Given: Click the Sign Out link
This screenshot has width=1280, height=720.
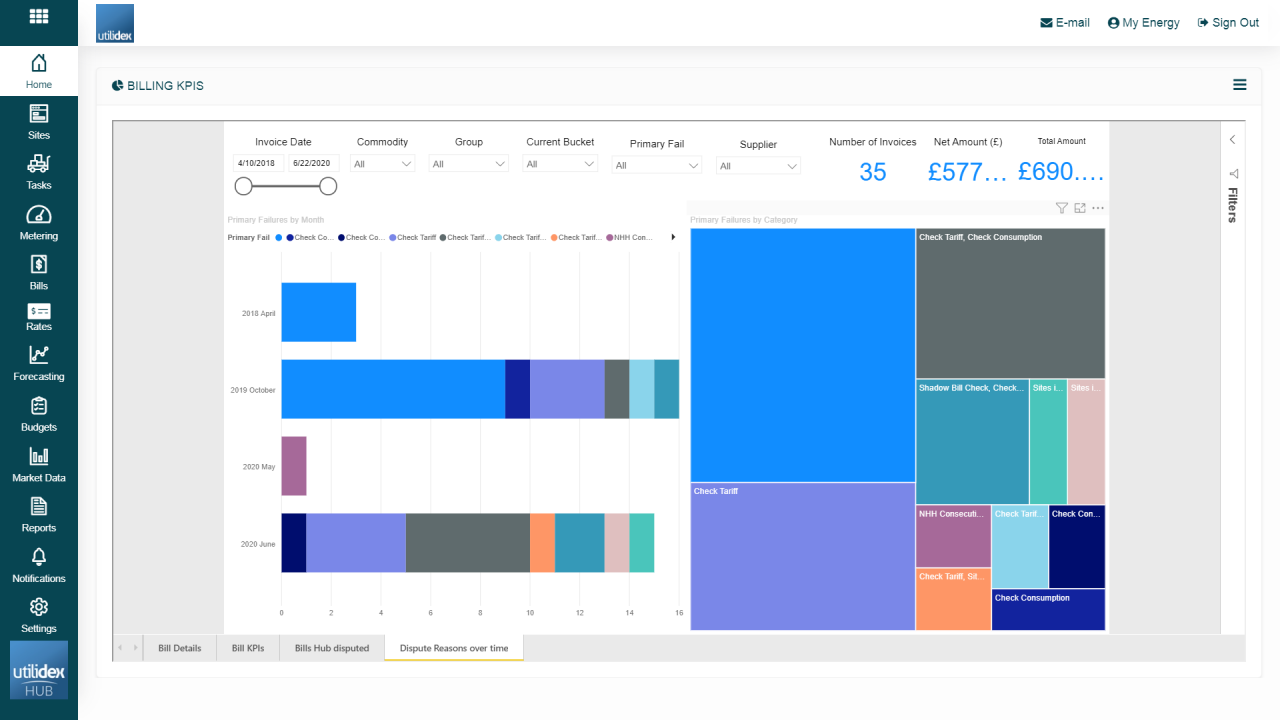Looking at the screenshot, I should 1228,22.
